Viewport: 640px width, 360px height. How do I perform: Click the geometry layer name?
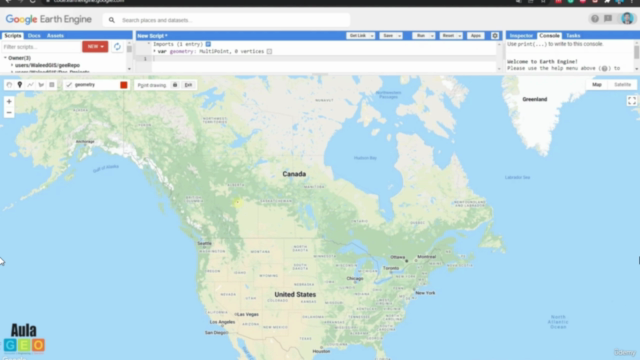tap(85, 85)
